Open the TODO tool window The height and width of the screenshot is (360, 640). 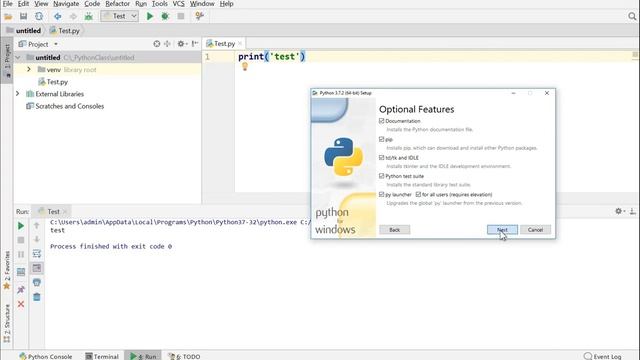pyautogui.click(x=184, y=356)
